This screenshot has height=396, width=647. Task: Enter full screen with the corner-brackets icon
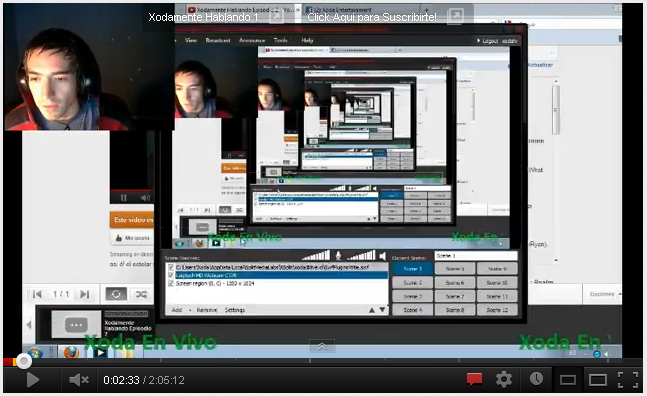(x=628, y=380)
